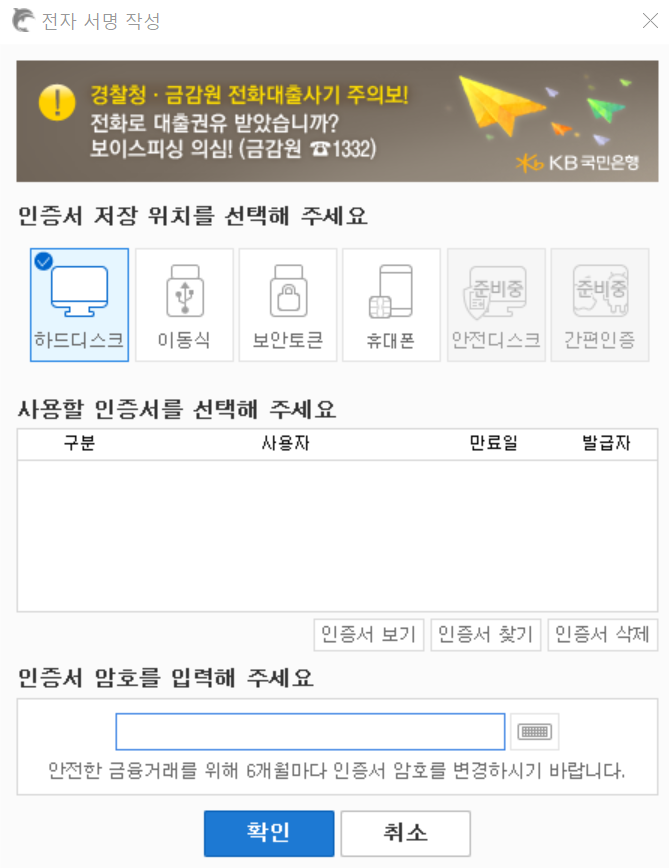Click the disabled 안전디스크 option
Screen dimensions: 669x868
(x=496, y=304)
